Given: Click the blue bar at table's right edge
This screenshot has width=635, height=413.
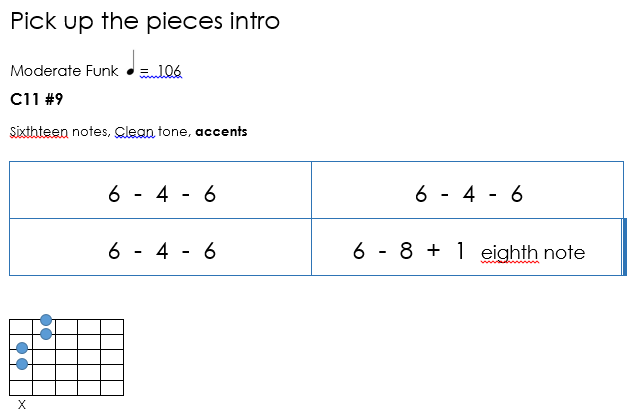Looking at the screenshot, I should (x=625, y=246).
